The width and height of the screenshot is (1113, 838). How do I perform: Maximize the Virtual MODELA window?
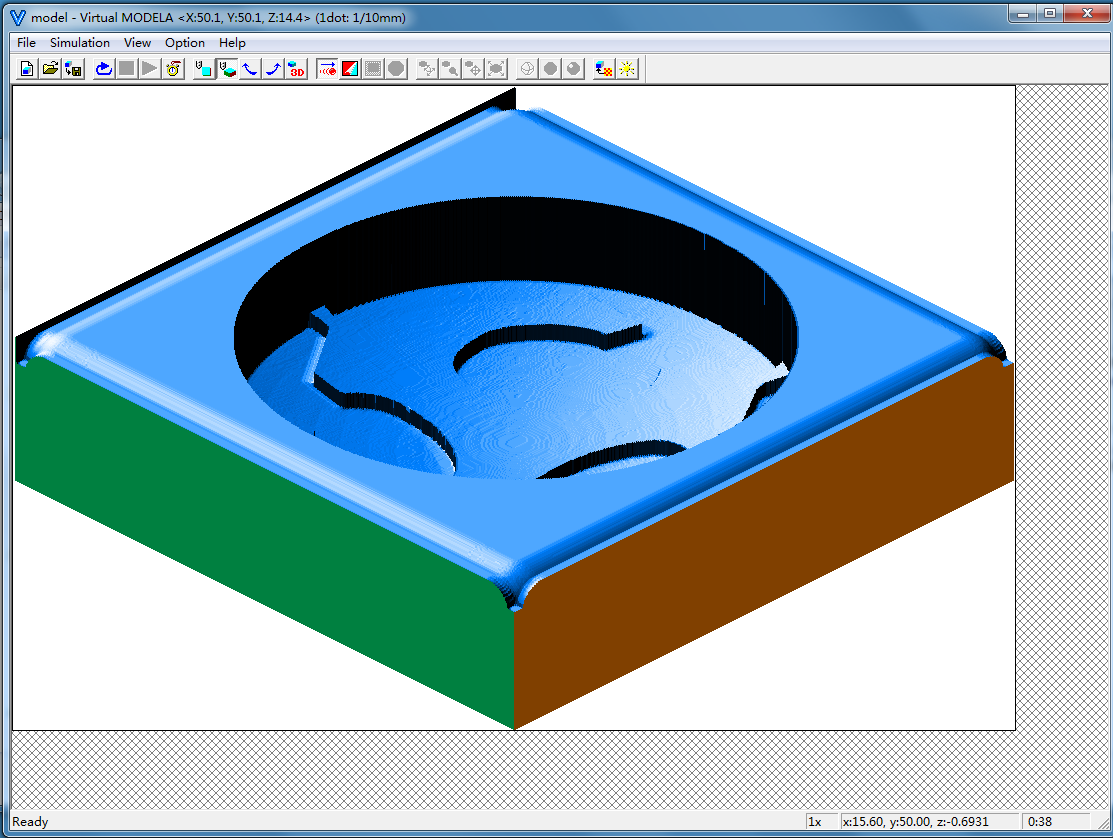[x=1050, y=13]
